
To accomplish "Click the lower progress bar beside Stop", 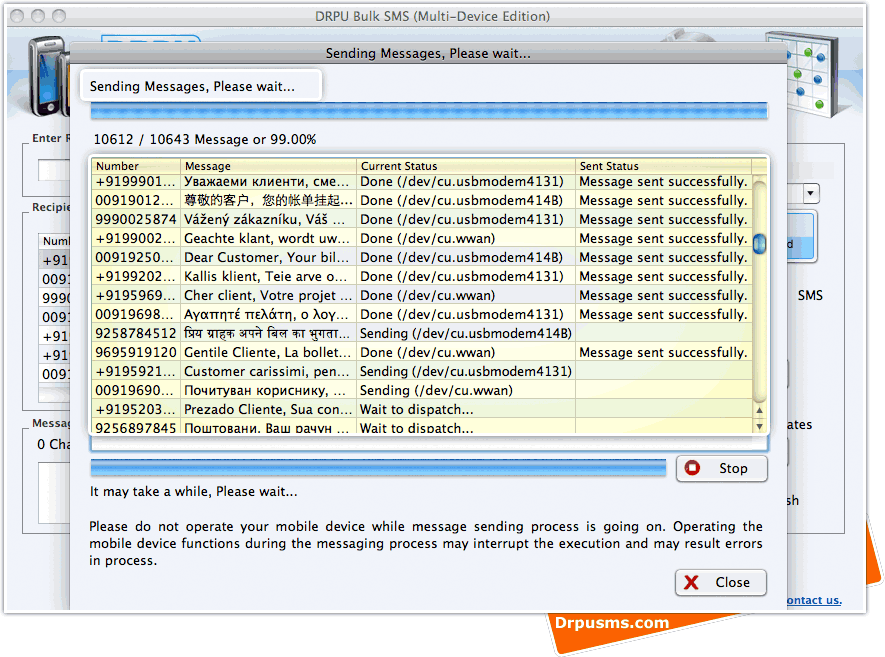I will [378, 467].
